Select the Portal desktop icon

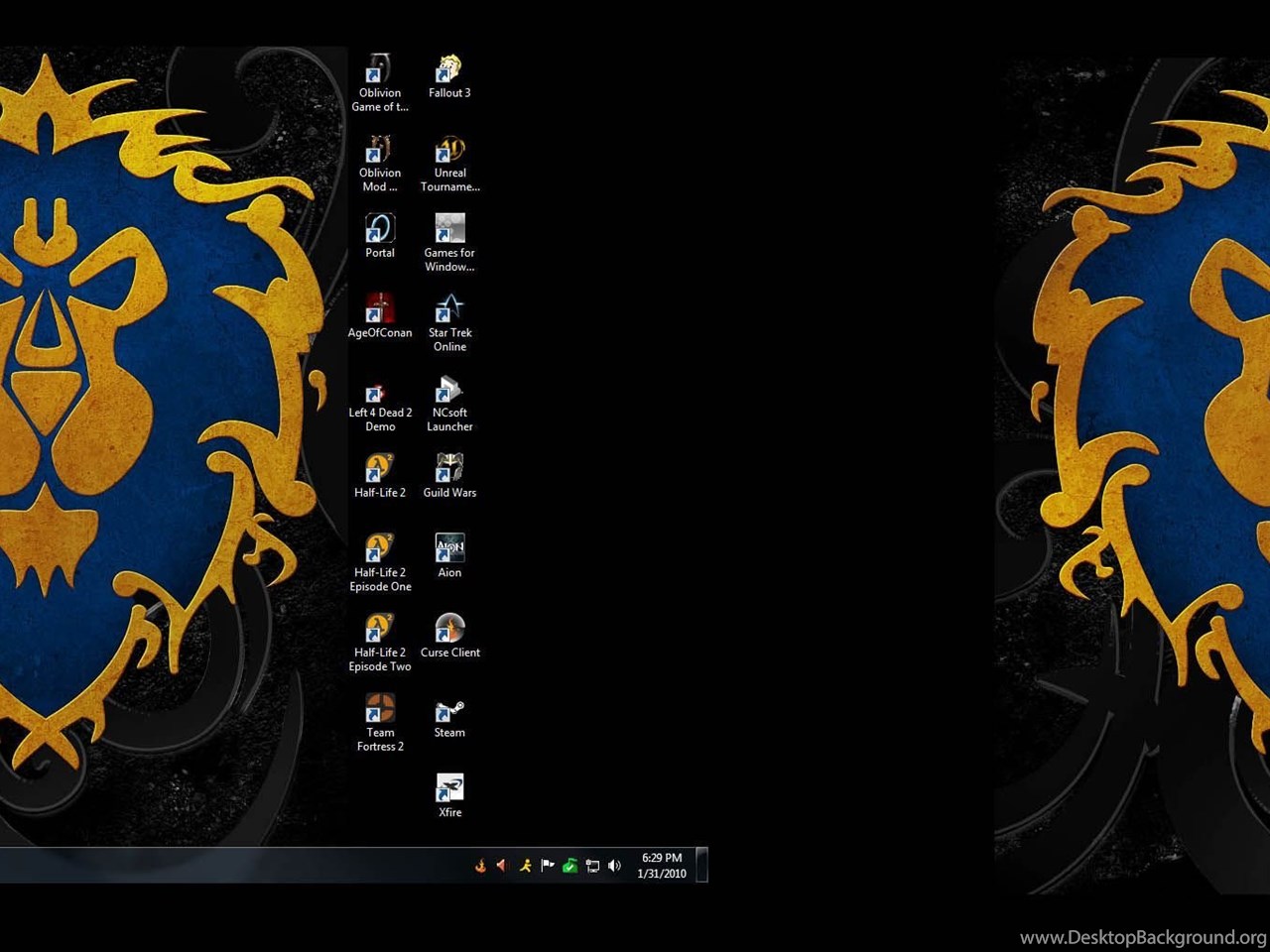[380, 236]
